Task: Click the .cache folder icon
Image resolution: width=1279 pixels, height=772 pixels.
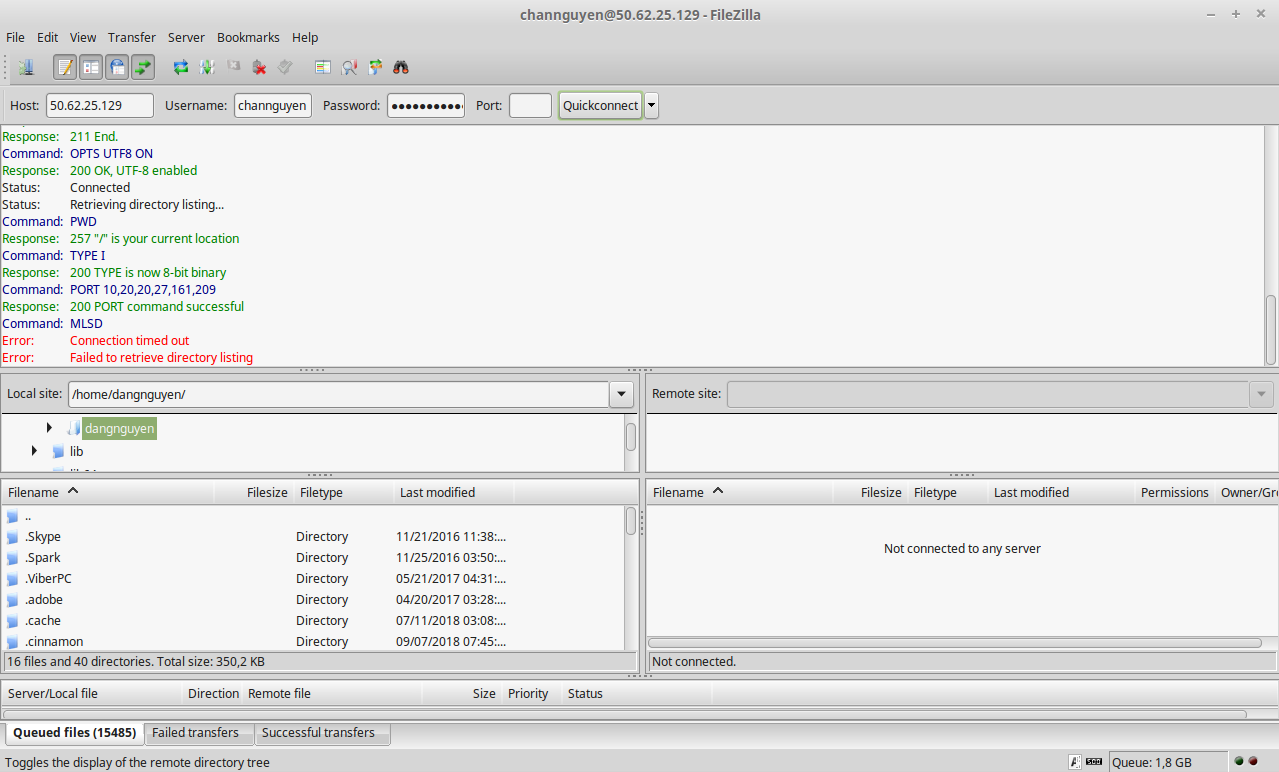Action: [x=13, y=621]
